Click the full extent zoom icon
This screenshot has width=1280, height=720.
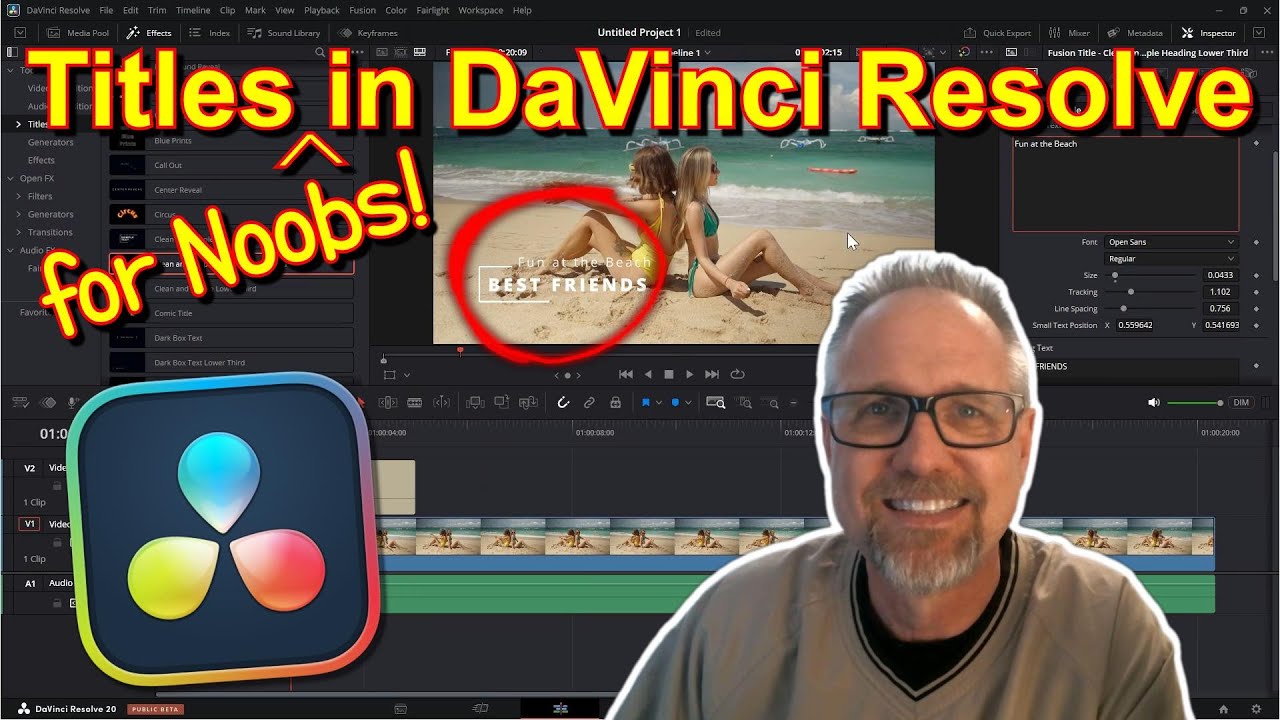pyautogui.click(x=716, y=403)
